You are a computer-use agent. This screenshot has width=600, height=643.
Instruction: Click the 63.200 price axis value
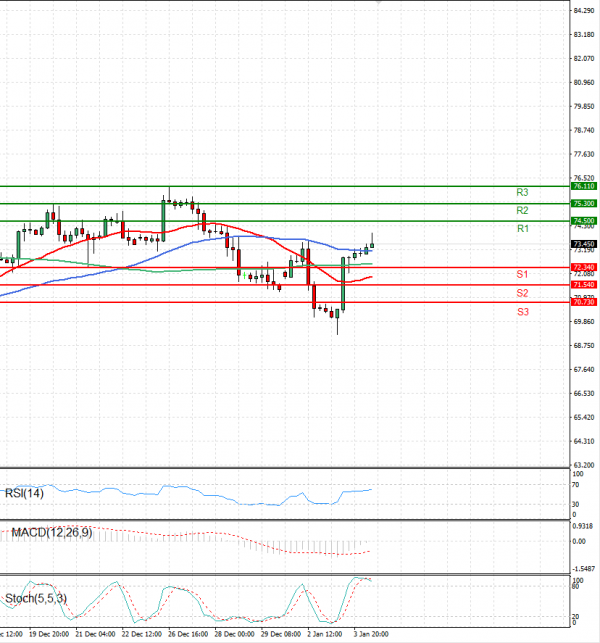[584, 465]
